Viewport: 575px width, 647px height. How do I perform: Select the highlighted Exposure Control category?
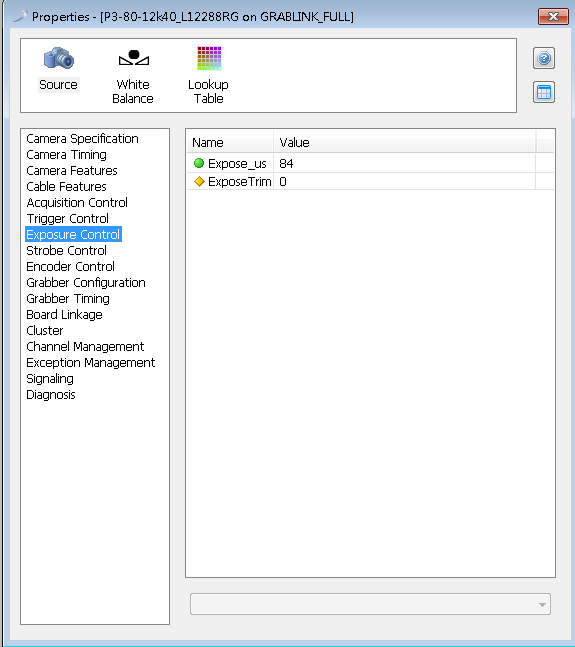73,234
